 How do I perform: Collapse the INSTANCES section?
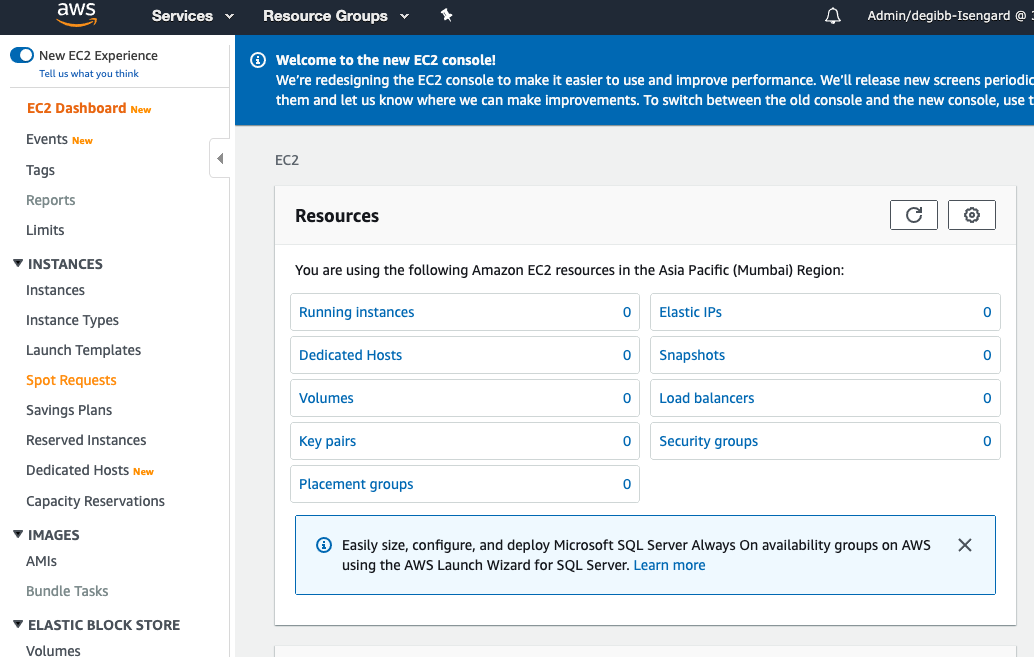(14, 263)
